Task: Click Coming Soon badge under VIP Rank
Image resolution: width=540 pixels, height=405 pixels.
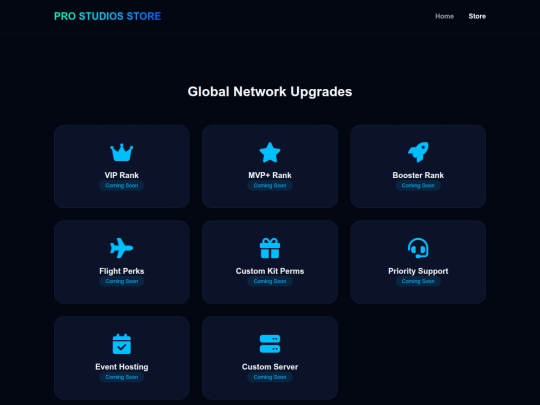Action: click(122, 185)
